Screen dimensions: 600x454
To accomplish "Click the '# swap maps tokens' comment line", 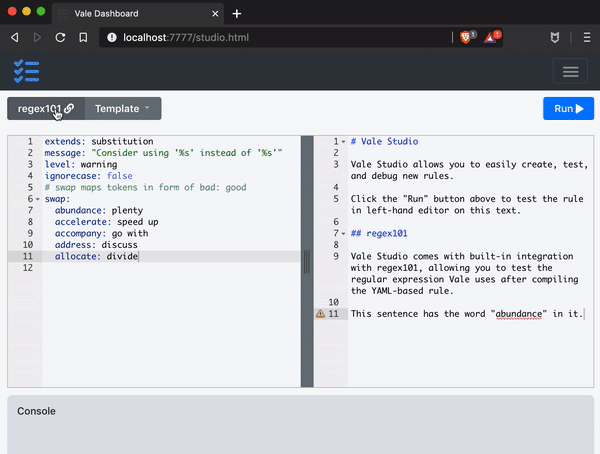I will tap(145, 187).
